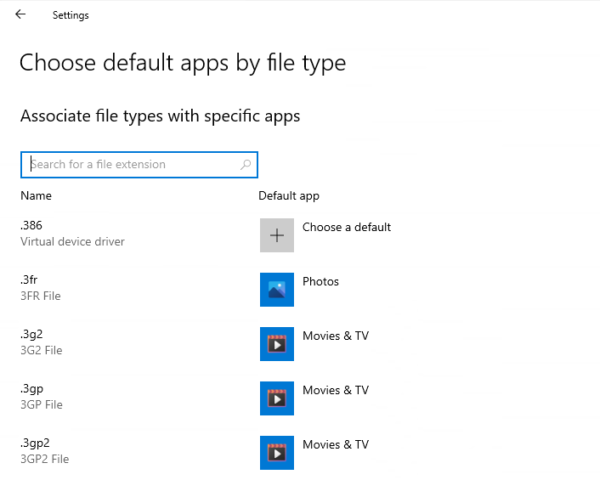Click the back arrow in Settings

click(21, 15)
